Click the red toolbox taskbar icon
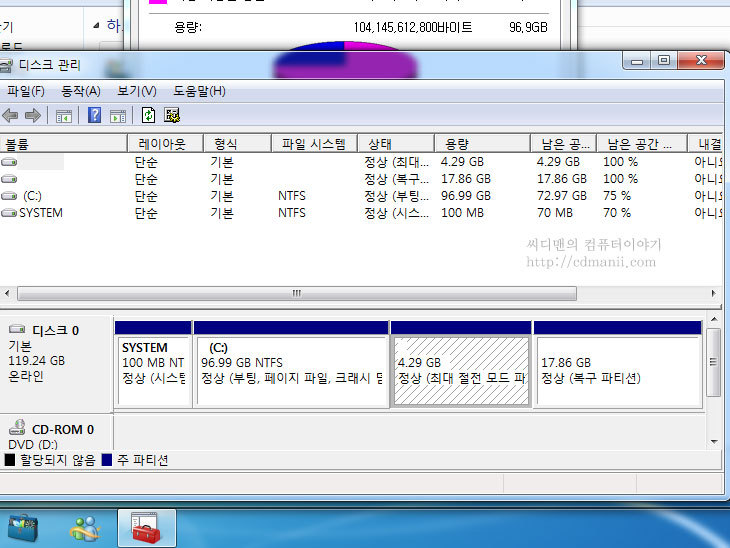This screenshot has height=548, width=730. pos(146,527)
